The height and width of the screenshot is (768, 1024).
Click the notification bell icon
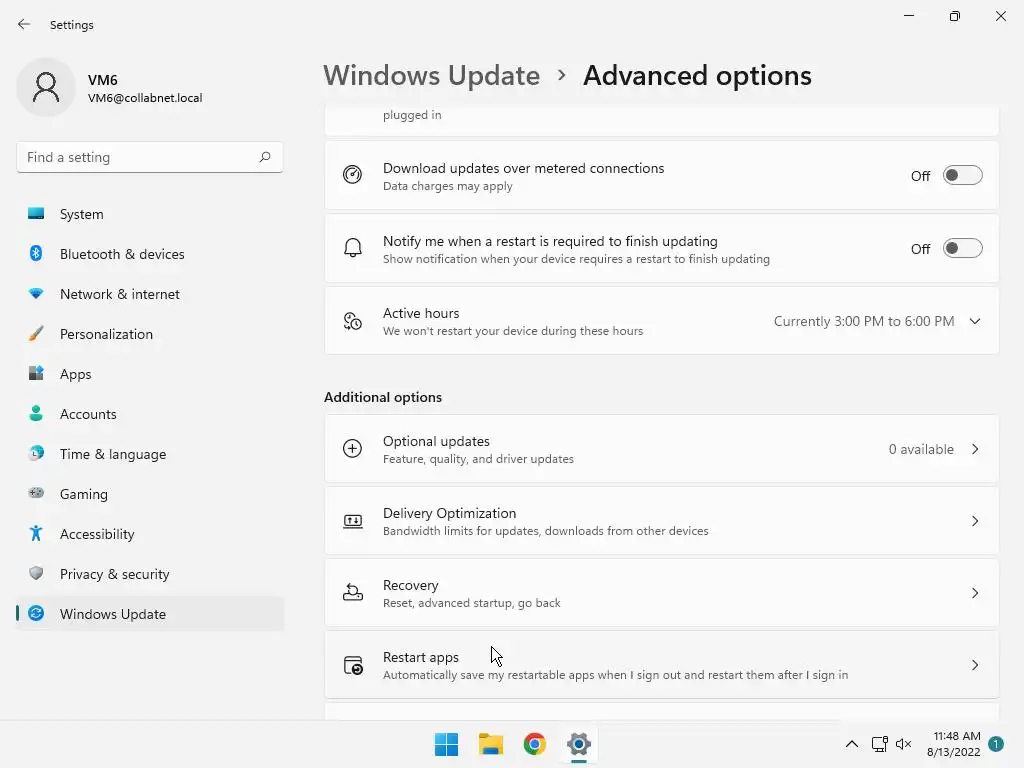[353, 248]
